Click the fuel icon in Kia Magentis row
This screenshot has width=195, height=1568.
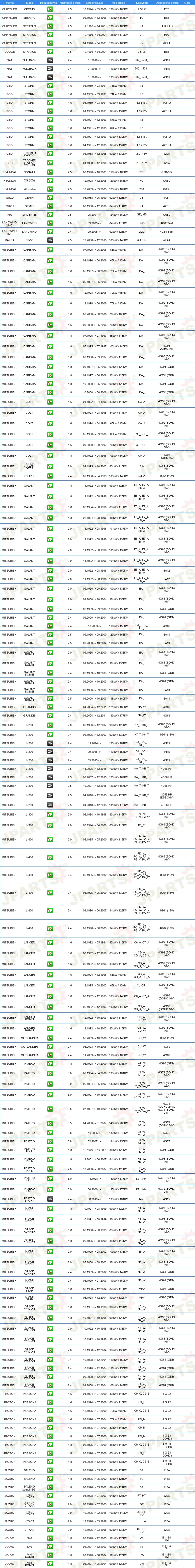(50, 215)
